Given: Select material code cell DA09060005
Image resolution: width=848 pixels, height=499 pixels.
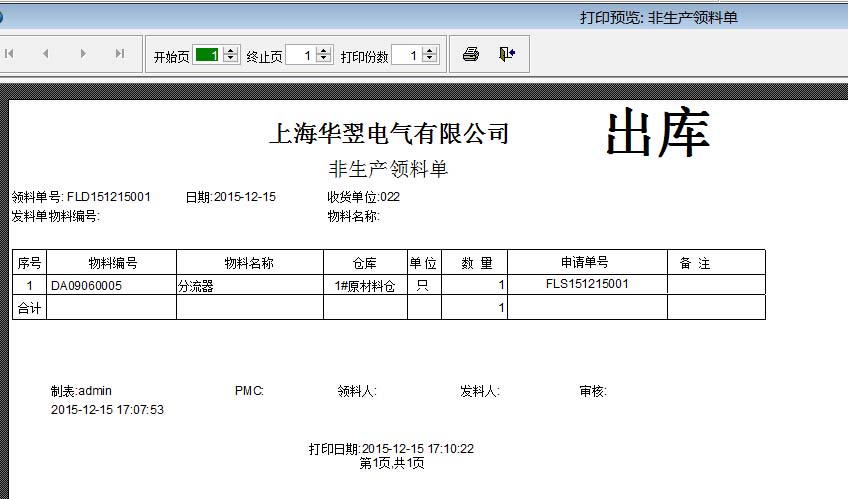Looking at the screenshot, I should (87, 285).
